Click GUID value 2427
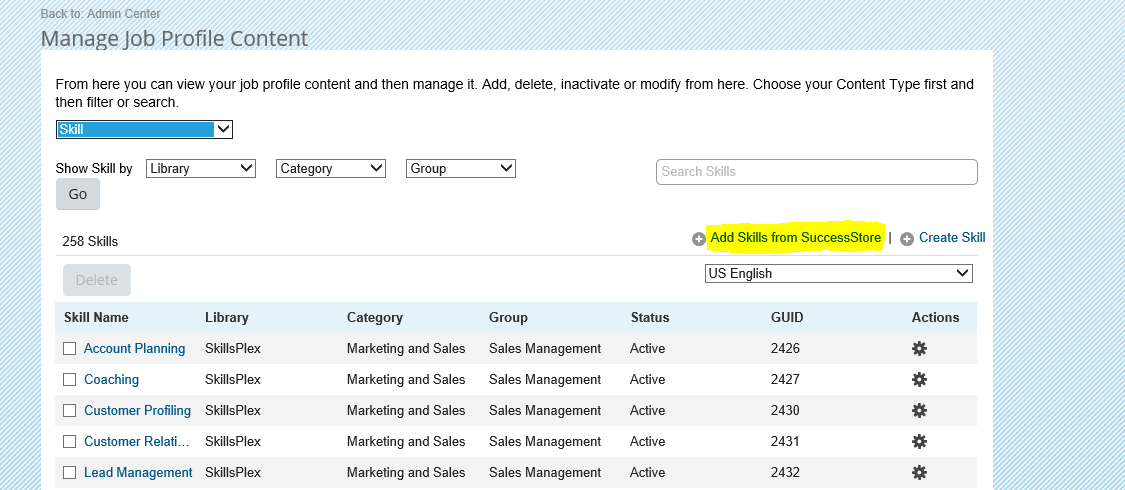 coord(785,380)
